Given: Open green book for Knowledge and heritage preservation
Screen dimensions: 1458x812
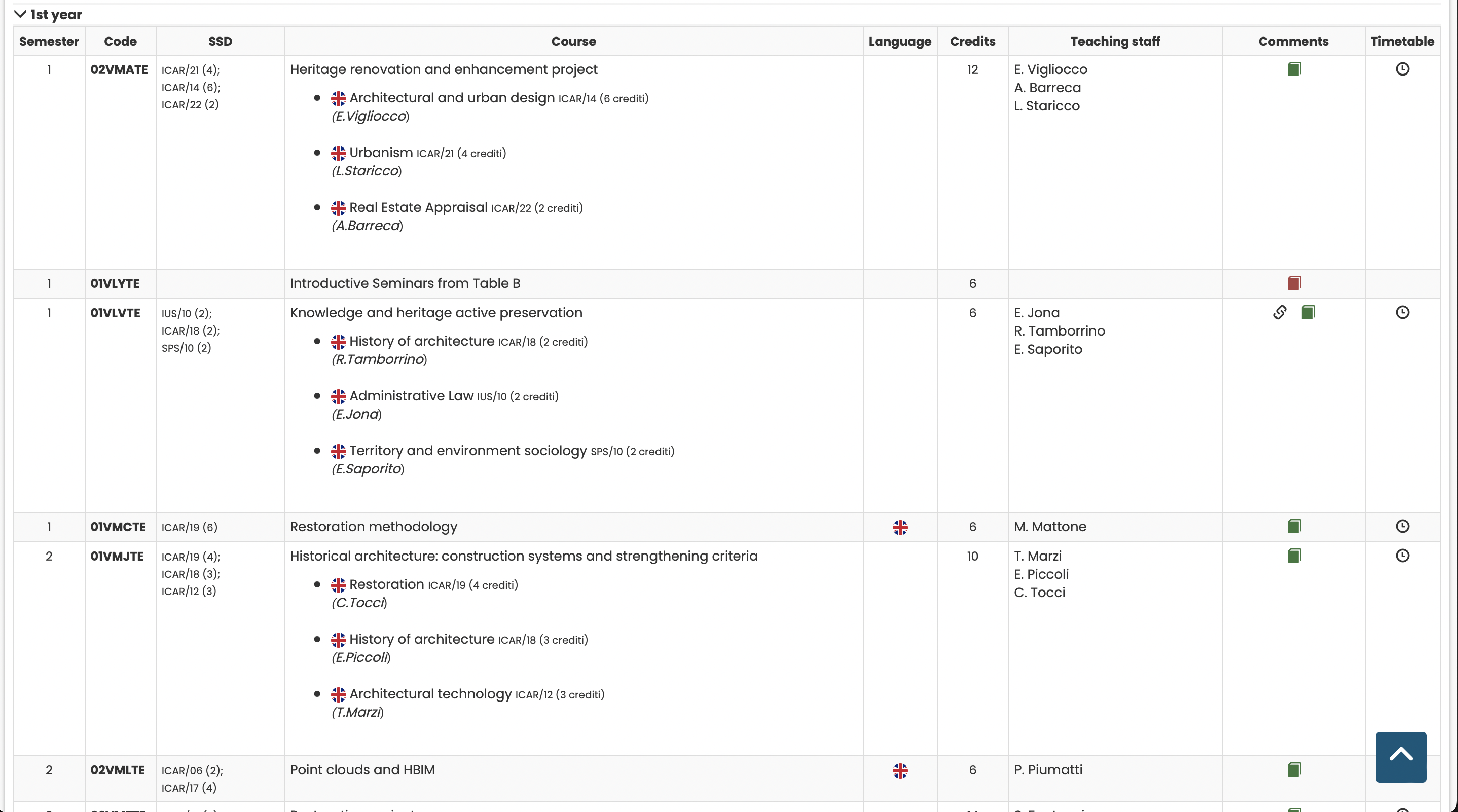Looking at the screenshot, I should click(x=1307, y=312).
